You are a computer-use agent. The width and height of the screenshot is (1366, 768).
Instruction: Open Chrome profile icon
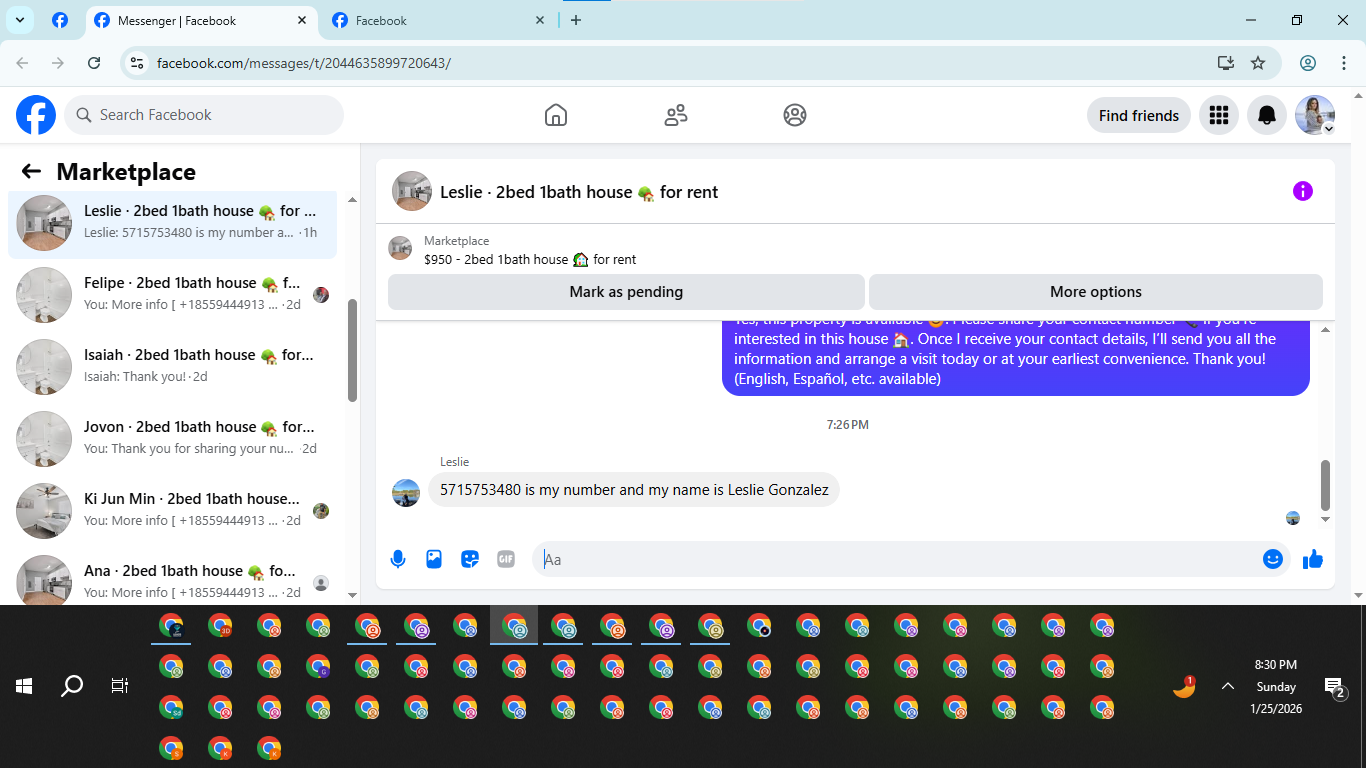(1308, 63)
